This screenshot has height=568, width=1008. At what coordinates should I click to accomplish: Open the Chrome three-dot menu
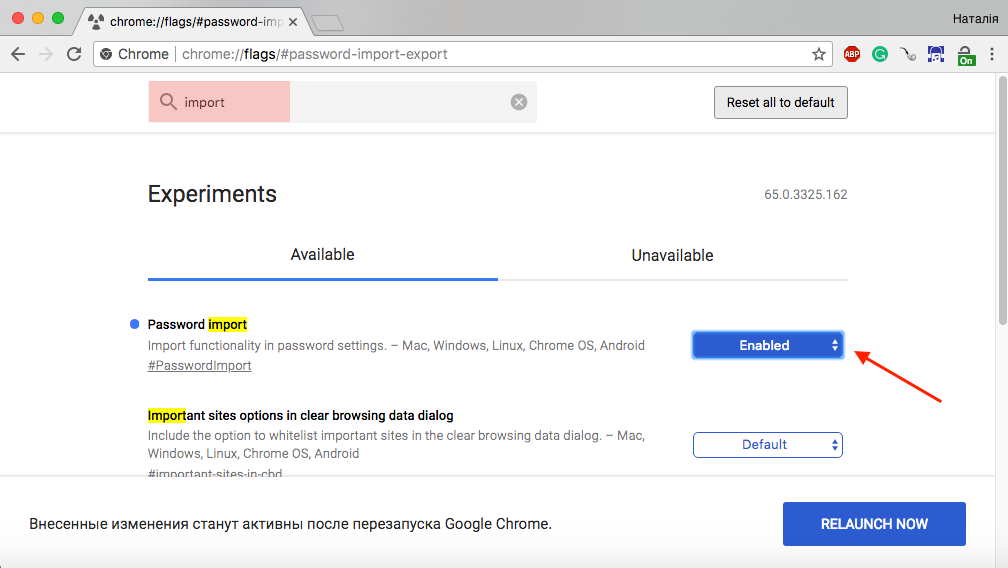(991, 54)
